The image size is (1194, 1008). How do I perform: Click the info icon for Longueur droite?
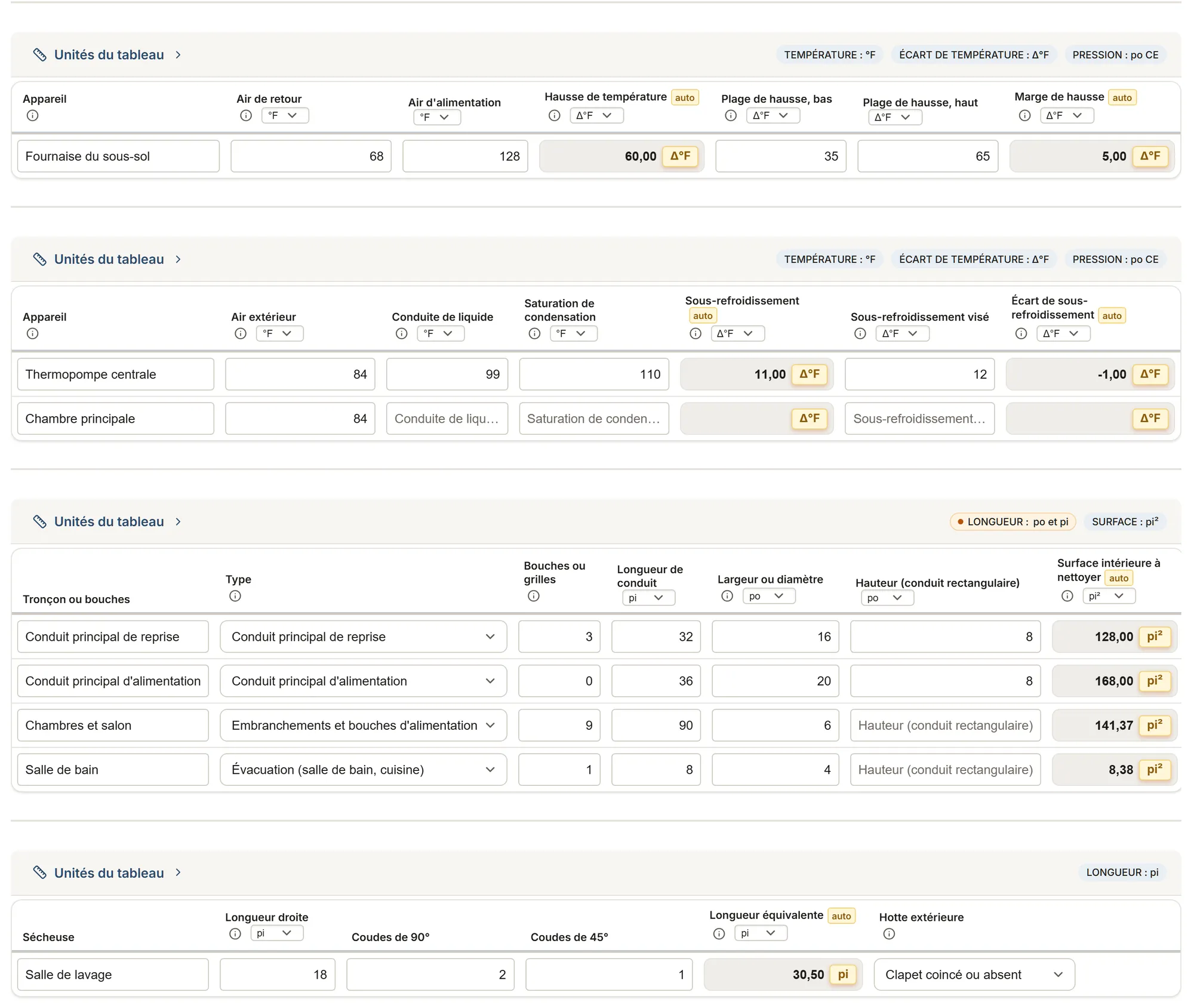click(235, 934)
